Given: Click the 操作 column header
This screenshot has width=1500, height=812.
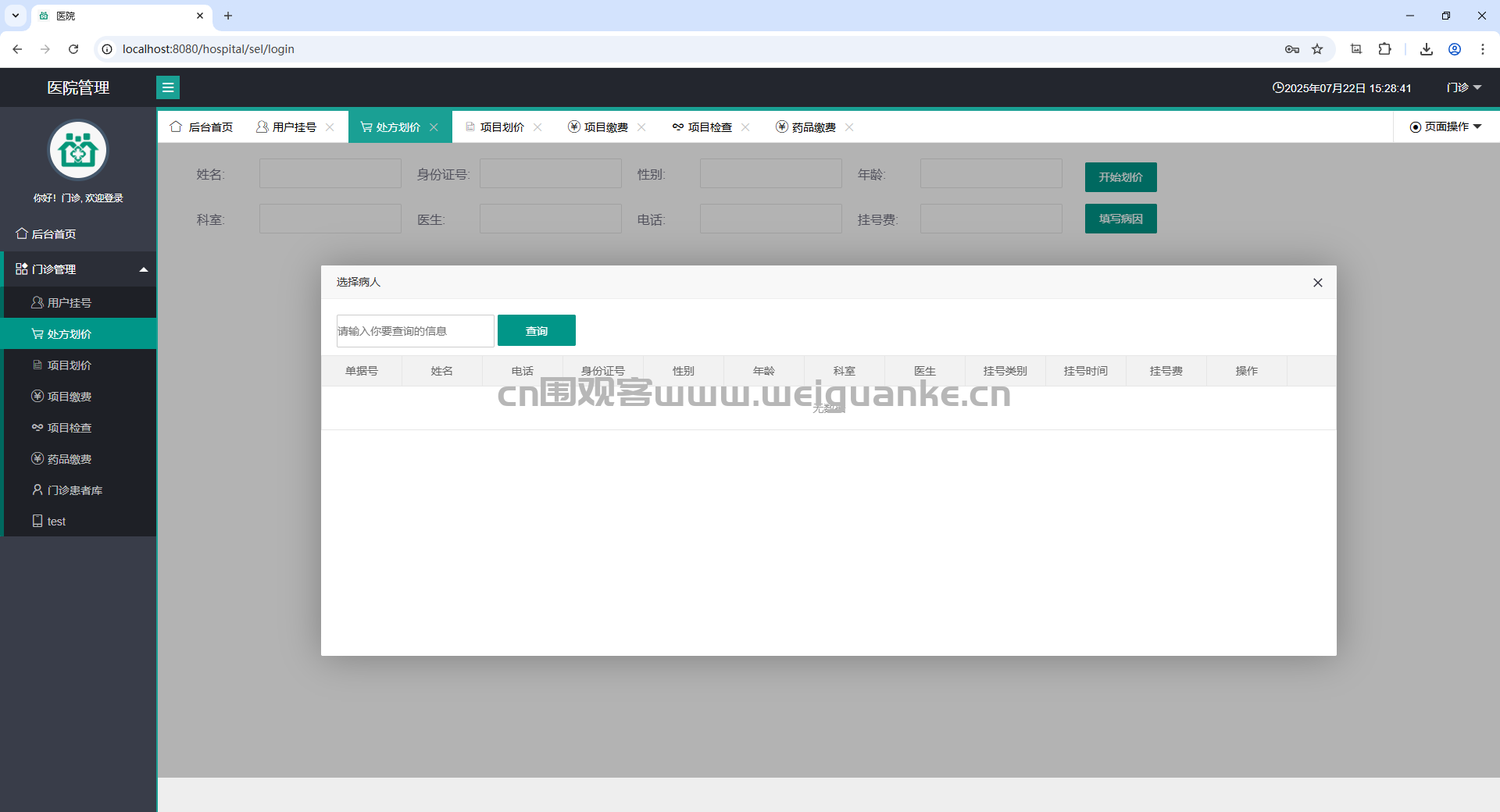Looking at the screenshot, I should pyautogui.click(x=1247, y=371).
